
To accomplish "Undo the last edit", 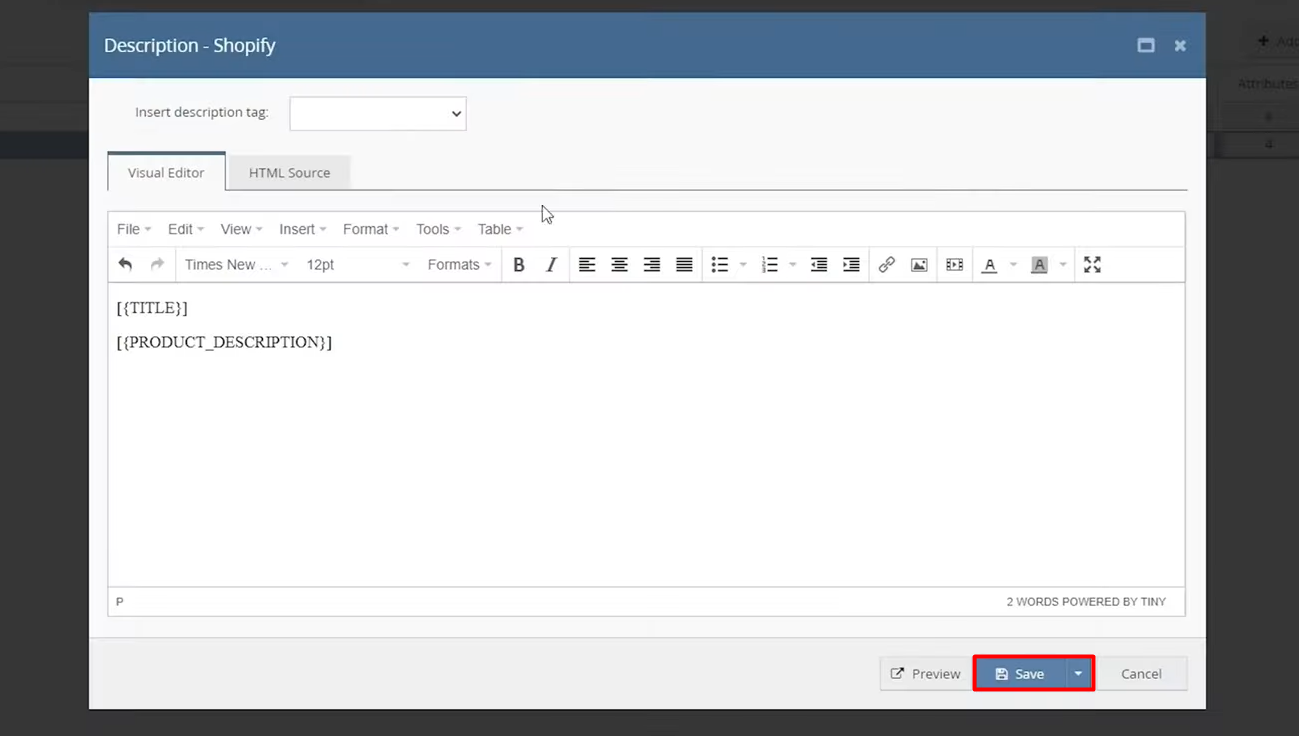I will (125, 265).
